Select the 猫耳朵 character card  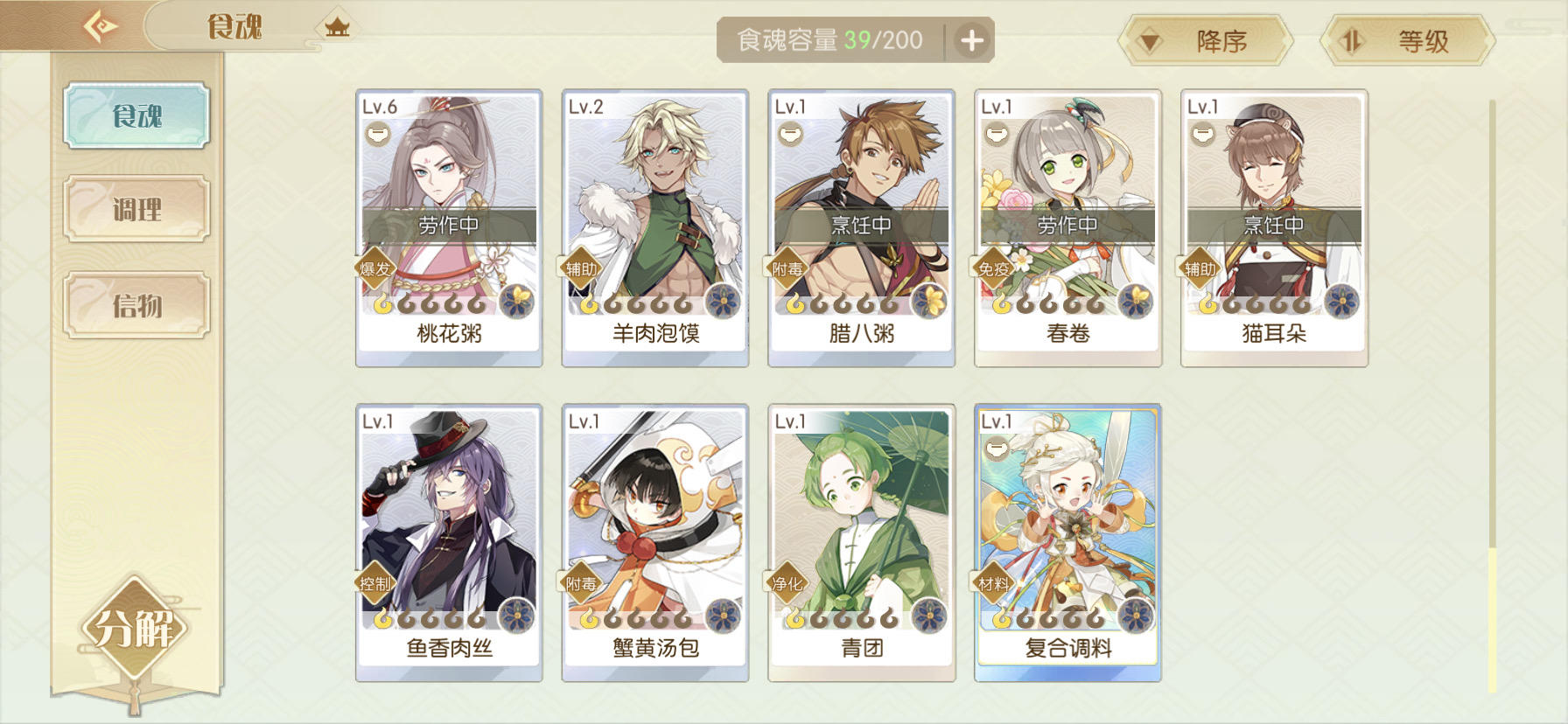tap(1274, 228)
